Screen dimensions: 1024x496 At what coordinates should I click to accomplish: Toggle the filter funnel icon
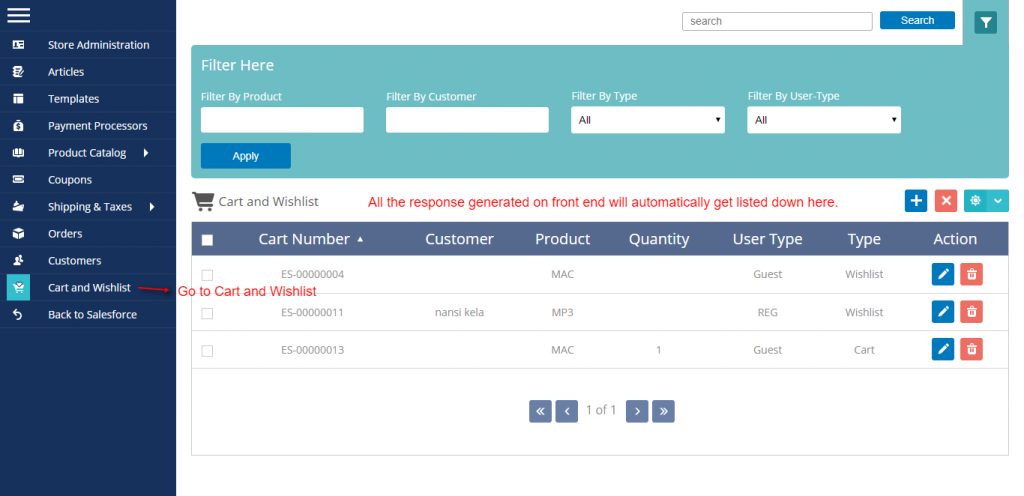point(985,22)
